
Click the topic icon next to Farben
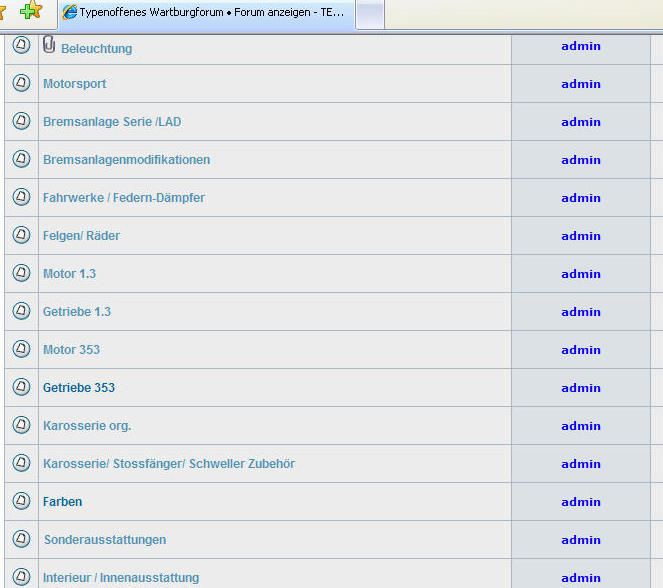coord(21,502)
